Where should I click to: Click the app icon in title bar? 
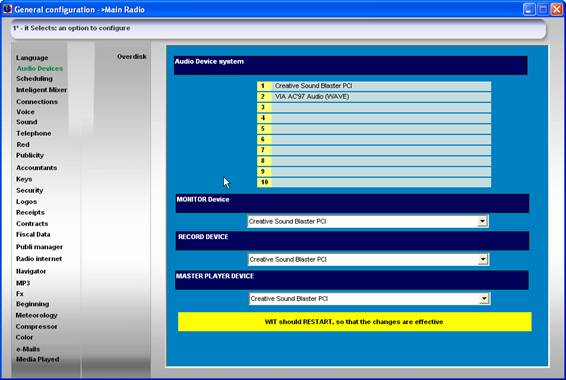(7, 9)
